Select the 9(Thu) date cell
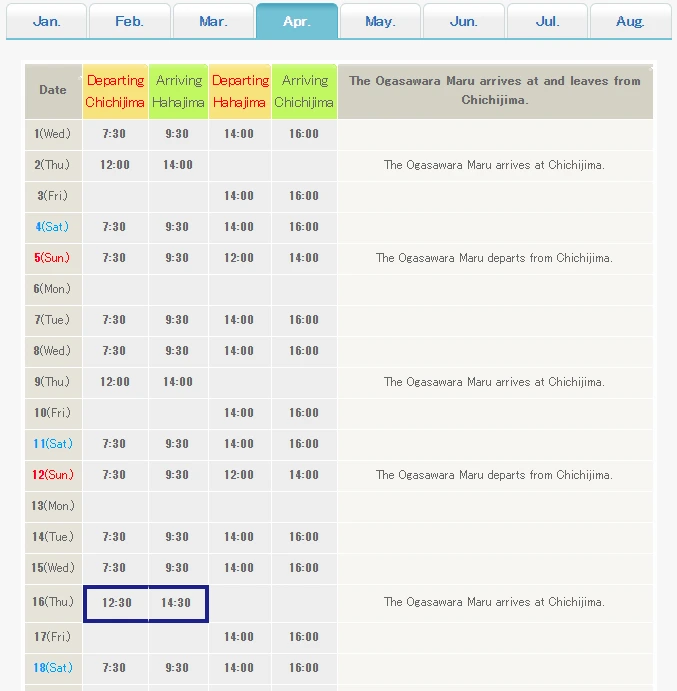The height and width of the screenshot is (691, 677). tap(53, 382)
